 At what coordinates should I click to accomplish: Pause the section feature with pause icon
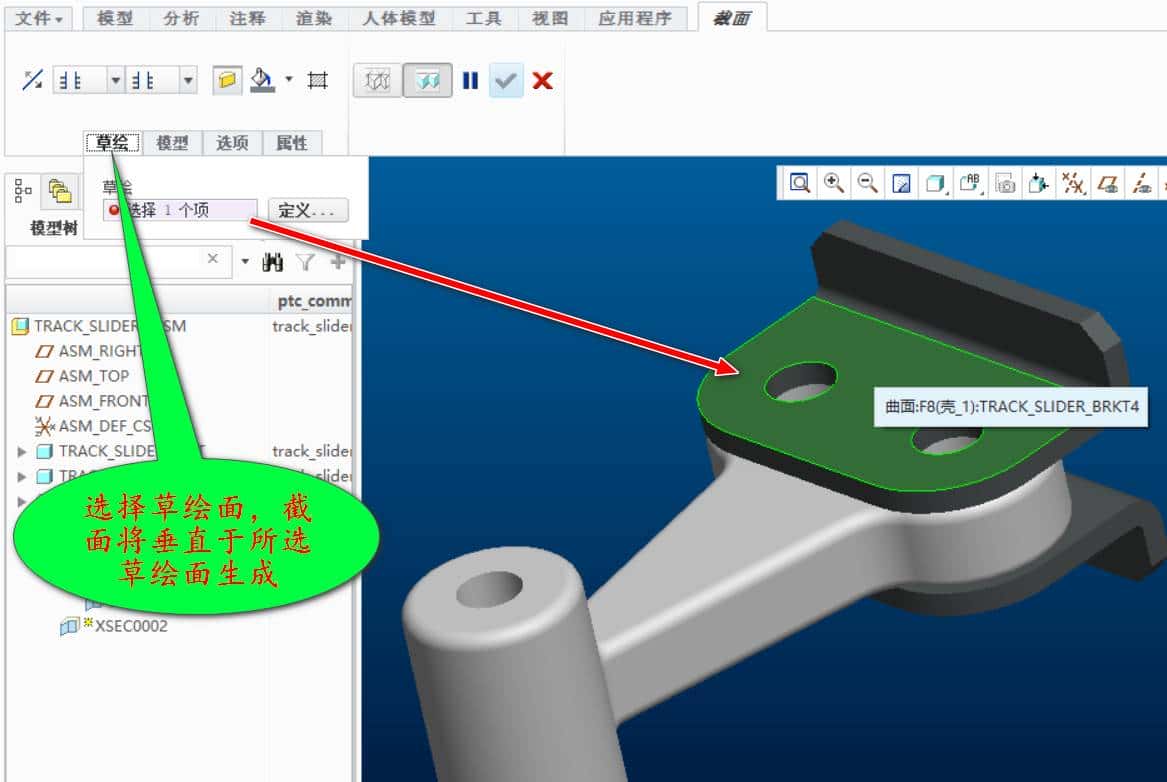tap(470, 81)
